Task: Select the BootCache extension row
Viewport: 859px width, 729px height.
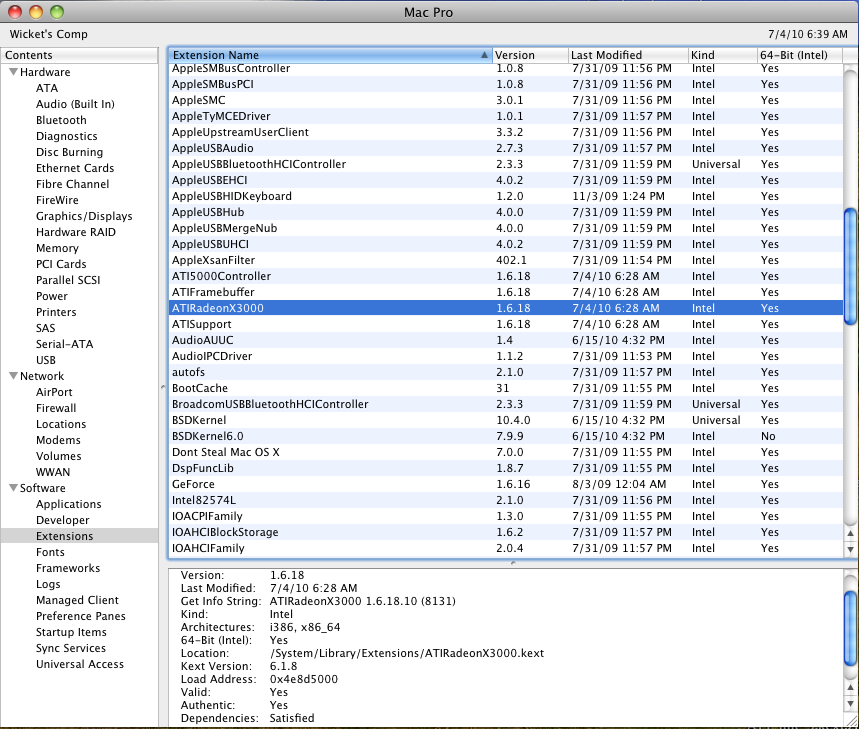Action: pyautogui.click(x=506, y=388)
